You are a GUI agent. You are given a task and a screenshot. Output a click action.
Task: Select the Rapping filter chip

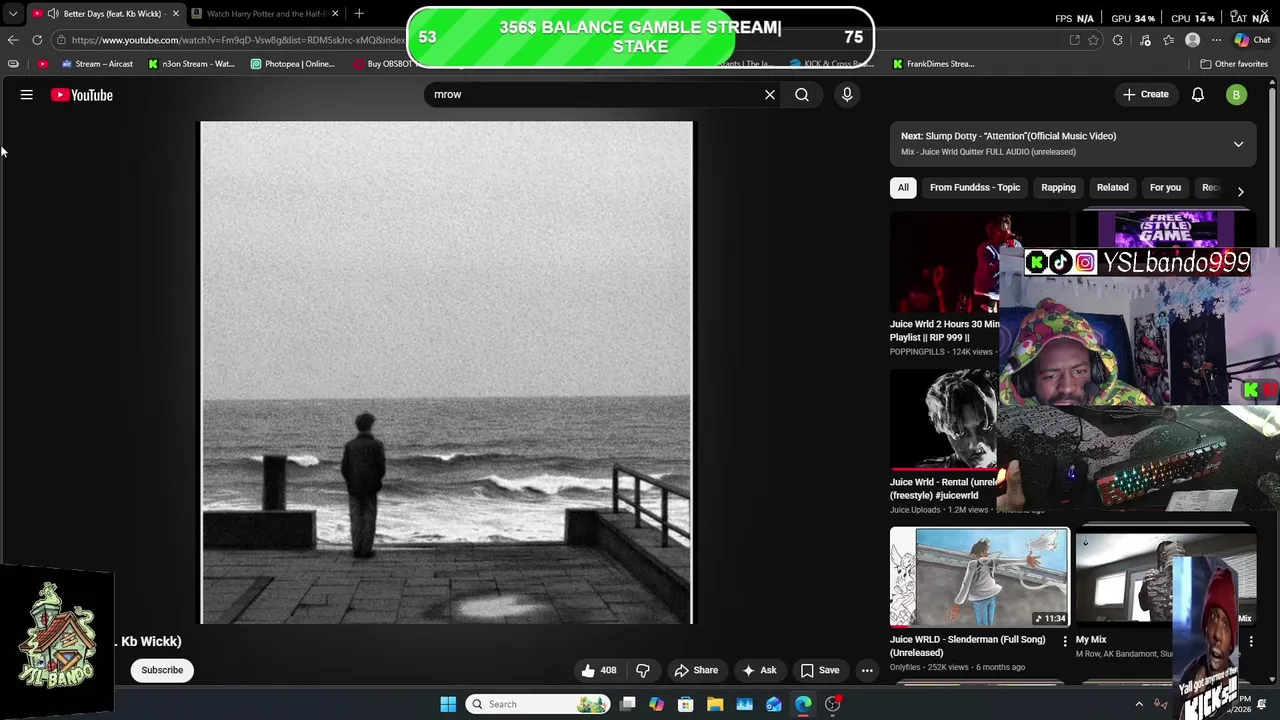pyautogui.click(x=1058, y=187)
